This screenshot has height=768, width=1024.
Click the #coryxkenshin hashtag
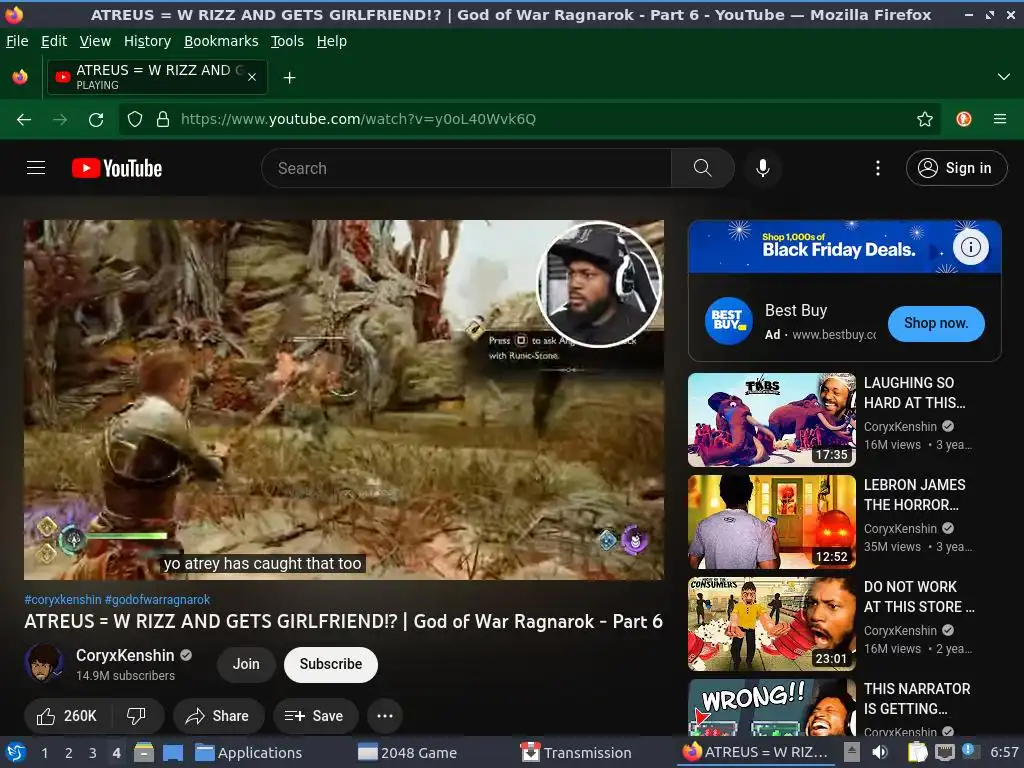[x=63, y=600]
